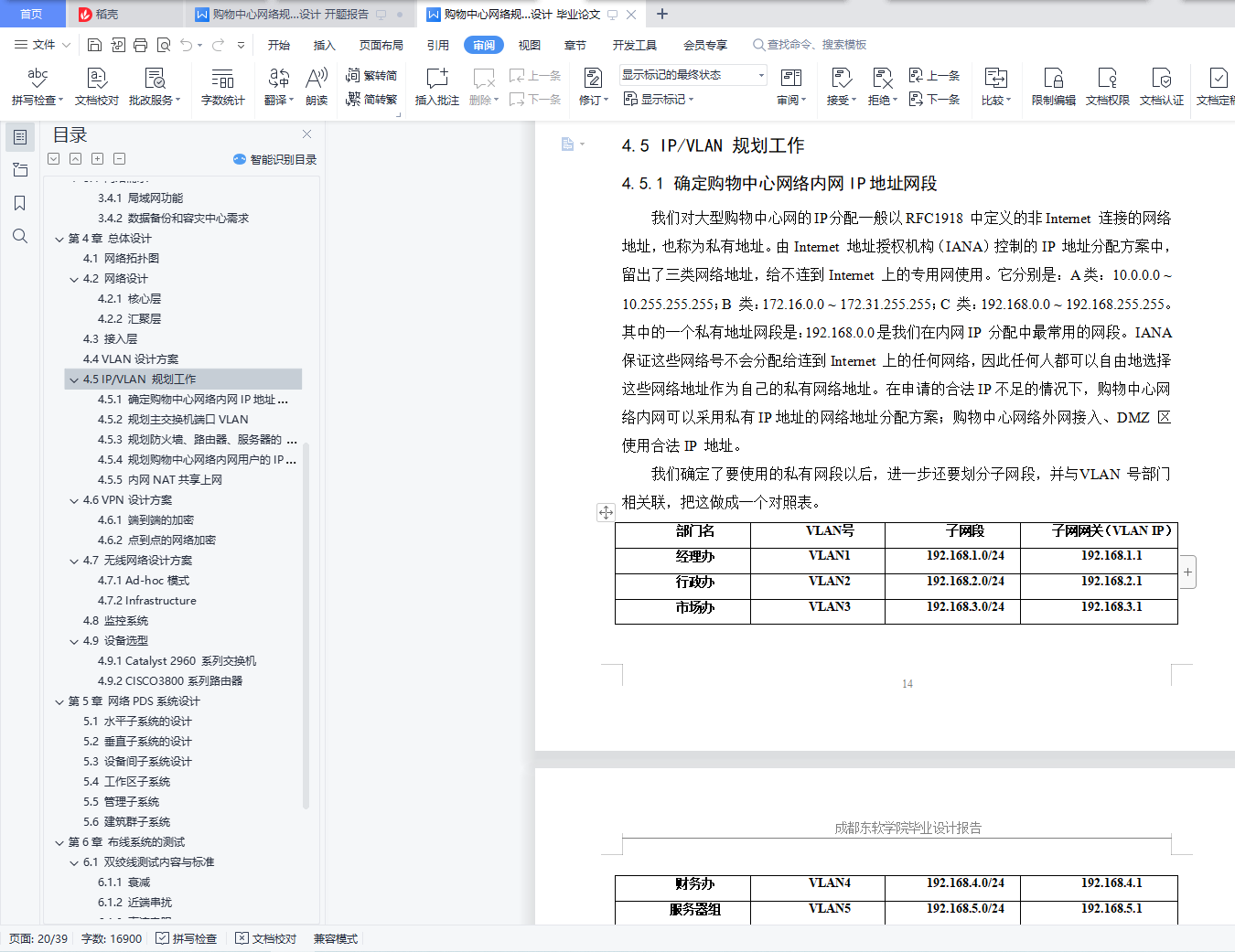Open the 显示标记 dropdown menu
The width and height of the screenshot is (1235, 952).
659,99
